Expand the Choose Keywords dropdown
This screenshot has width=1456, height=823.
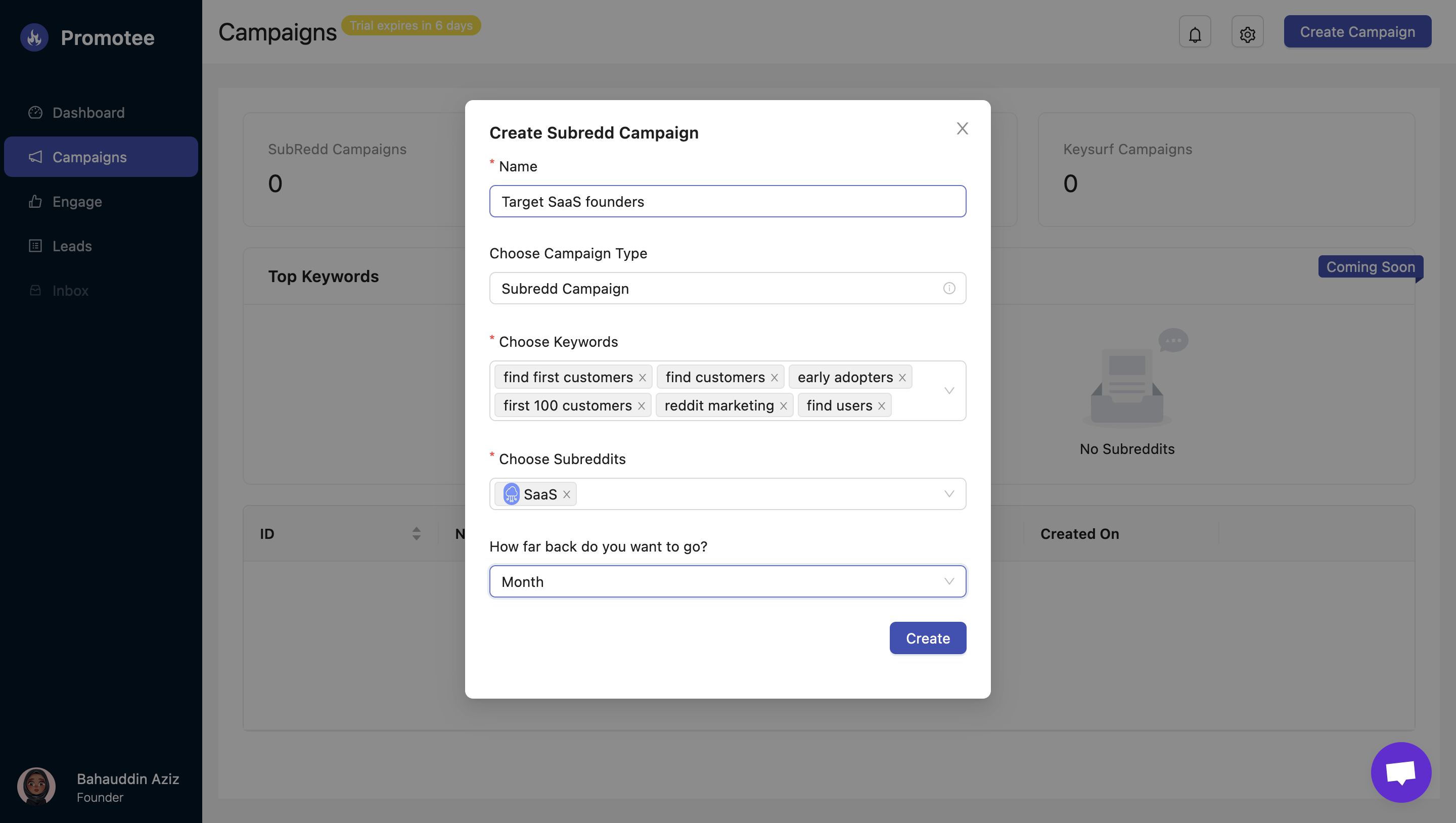[949, 391]
